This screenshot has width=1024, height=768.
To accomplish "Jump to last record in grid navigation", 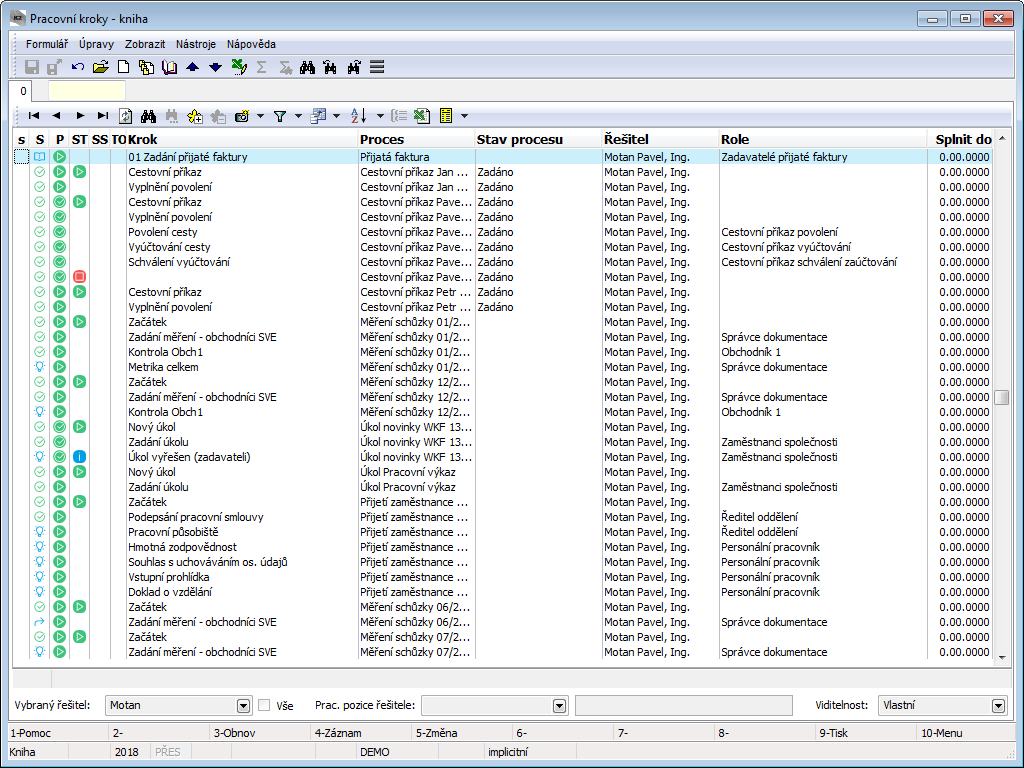I will [103, 116].
